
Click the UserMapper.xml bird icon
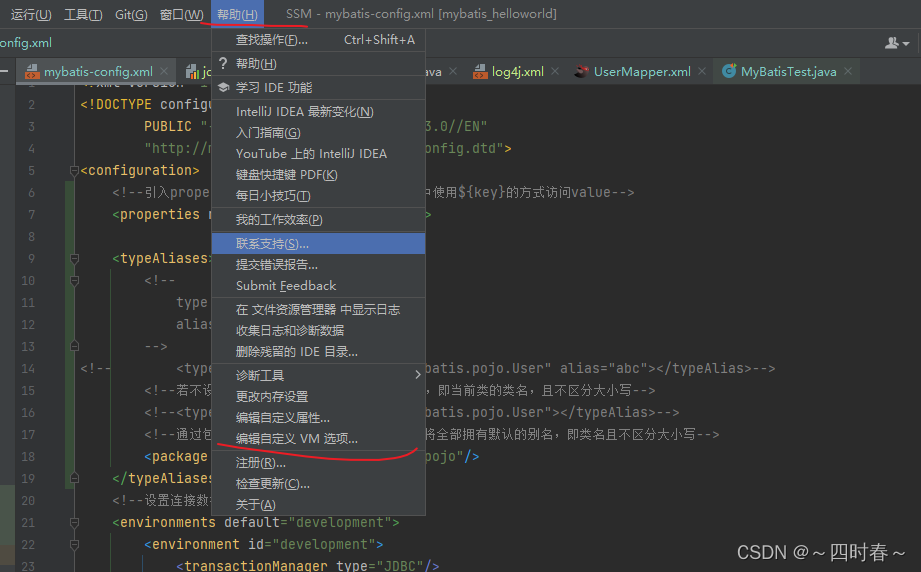pyautogui.click(x=581, y=71)
